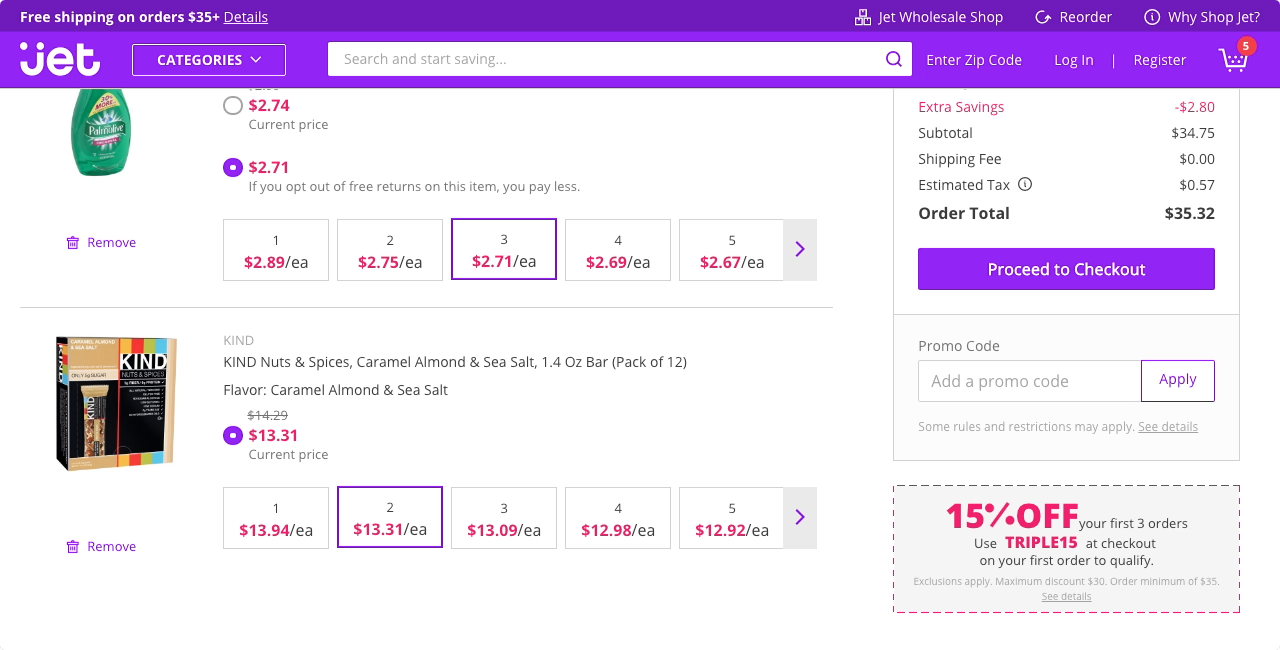The height and width of the screenshot is (650, 1280).
Task: Remove the KIND bars item
Action: (101, 546)
